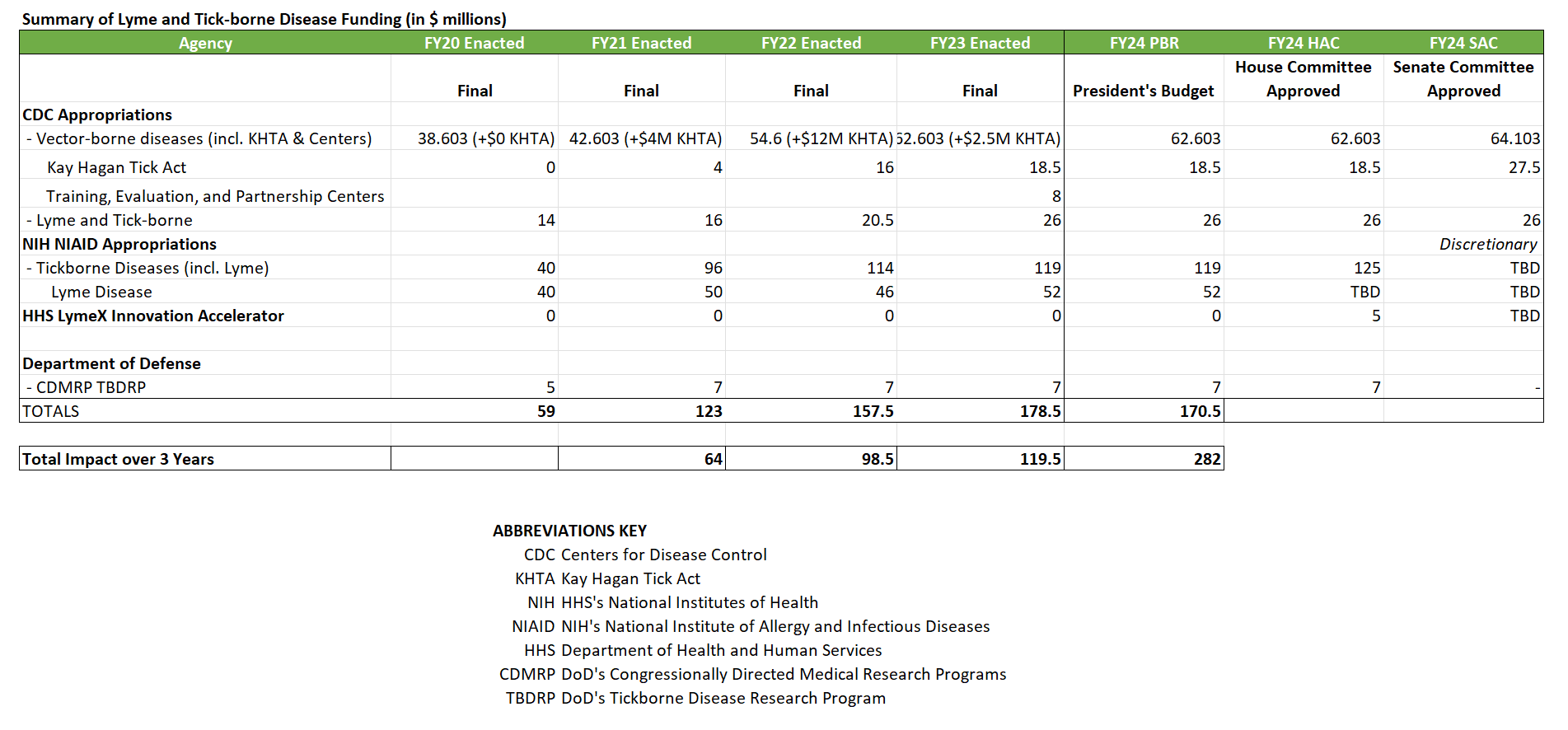Select the President's Budget cell
Image resolution: width=1568 pixels, height=730 pixels.
(x=1143, y=91)
